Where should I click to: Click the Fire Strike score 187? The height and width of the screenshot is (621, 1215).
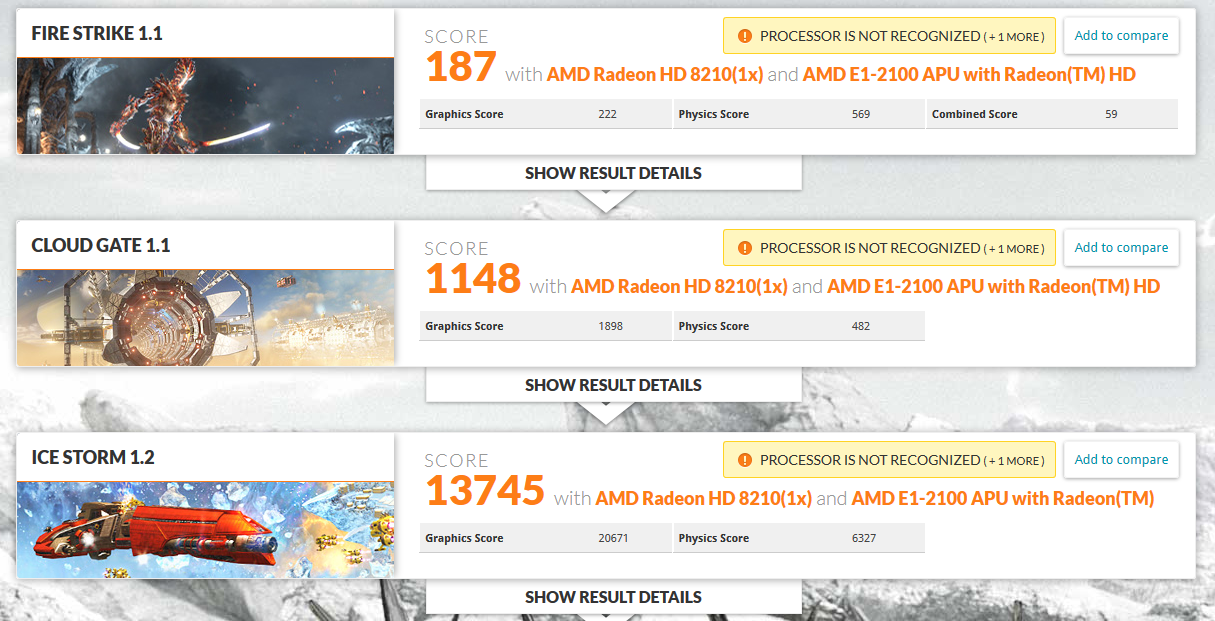(461, 67)
